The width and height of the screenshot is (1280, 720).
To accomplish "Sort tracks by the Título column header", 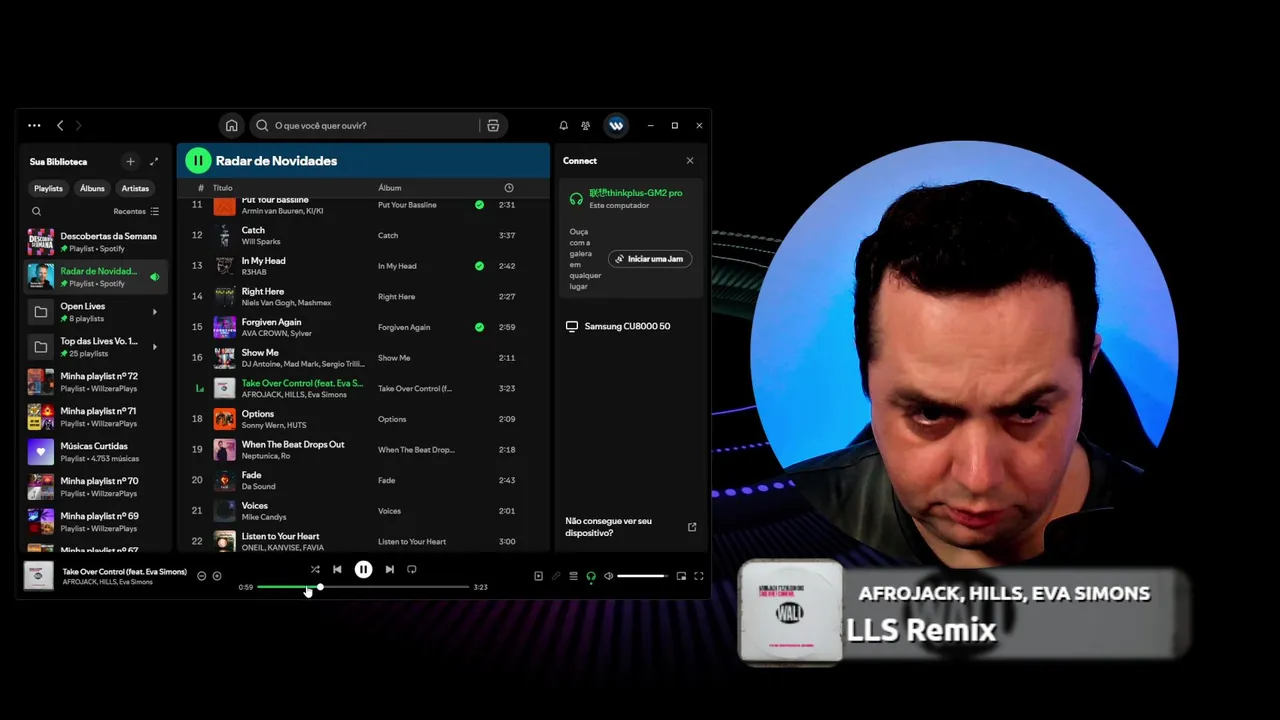I will (x=222, y=188).
